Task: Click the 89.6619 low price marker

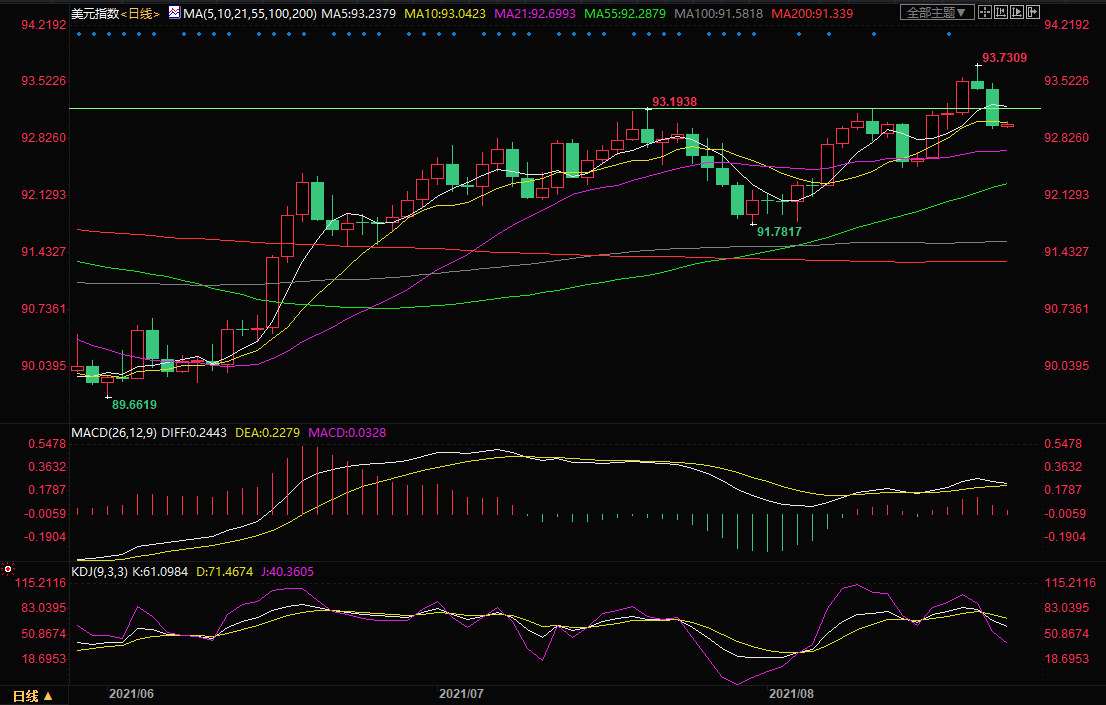Action: 133,405
